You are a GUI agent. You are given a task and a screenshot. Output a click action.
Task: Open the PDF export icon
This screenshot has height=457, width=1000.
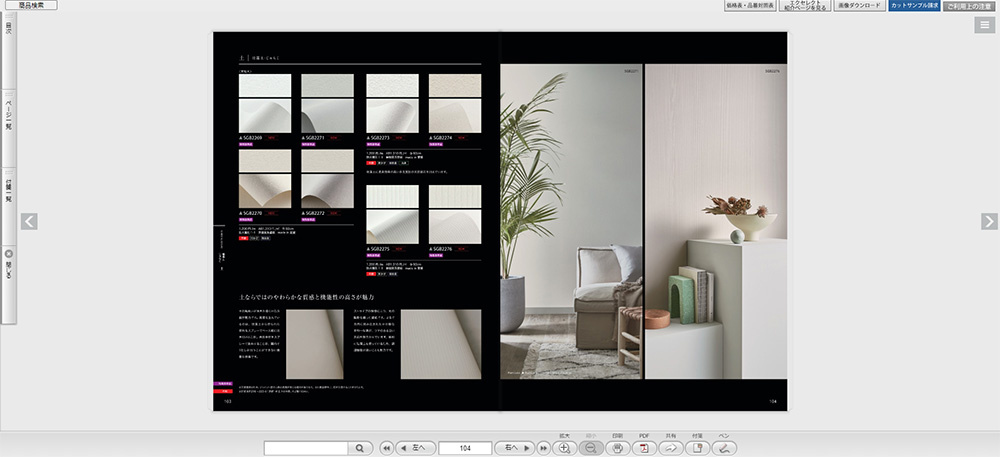645,448
